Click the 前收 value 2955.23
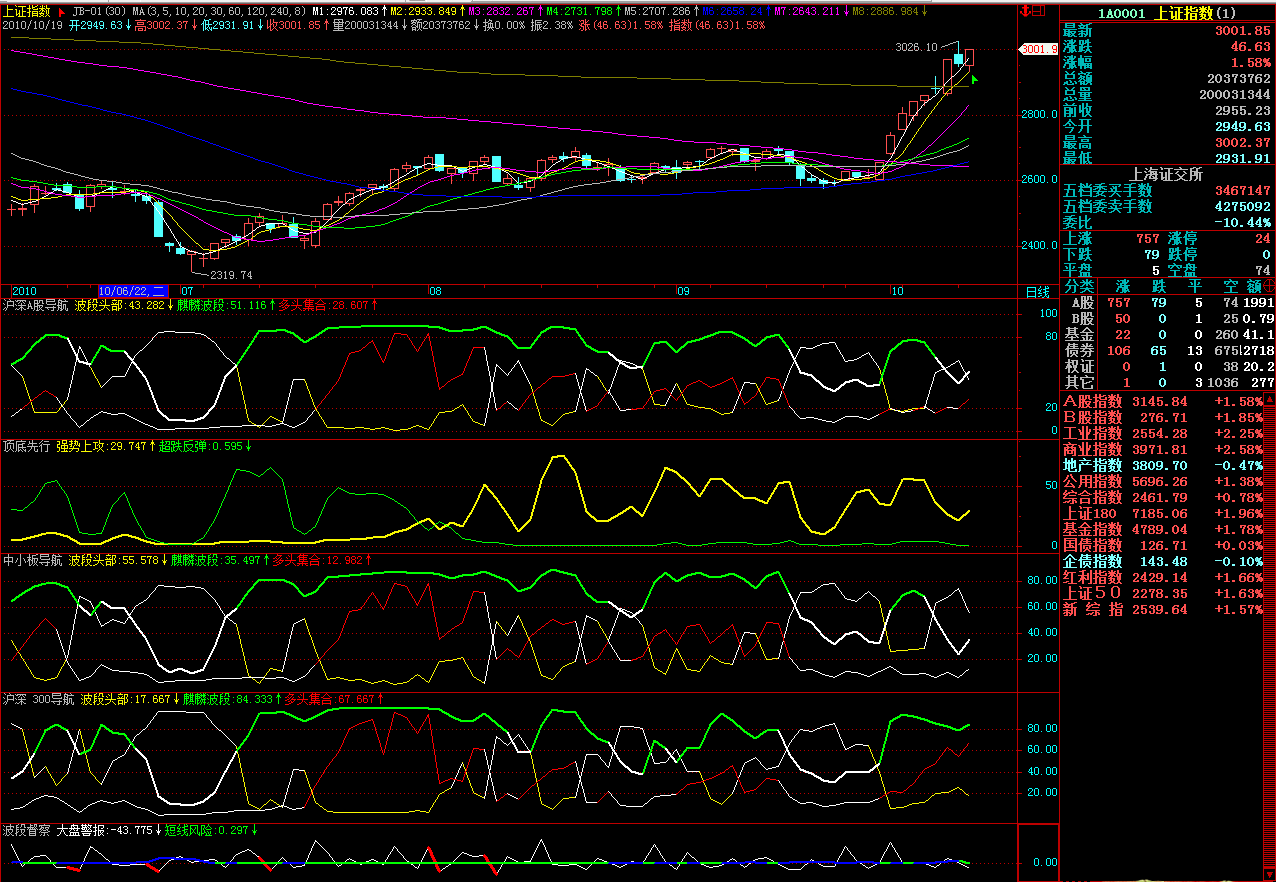This screenshot has width=1276, height=882. (x=1241, y=110)
